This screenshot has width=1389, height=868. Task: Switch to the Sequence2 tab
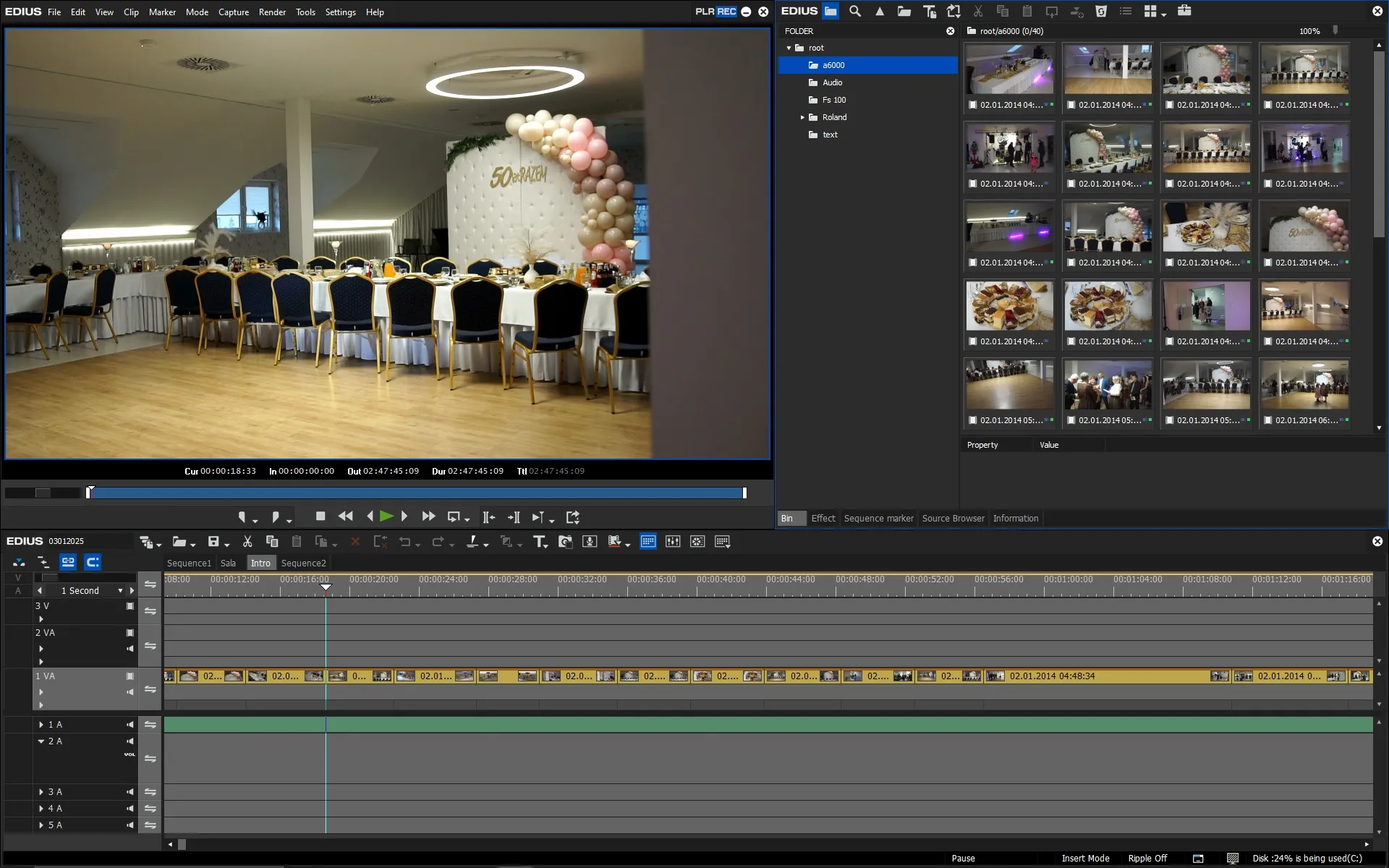303,563
